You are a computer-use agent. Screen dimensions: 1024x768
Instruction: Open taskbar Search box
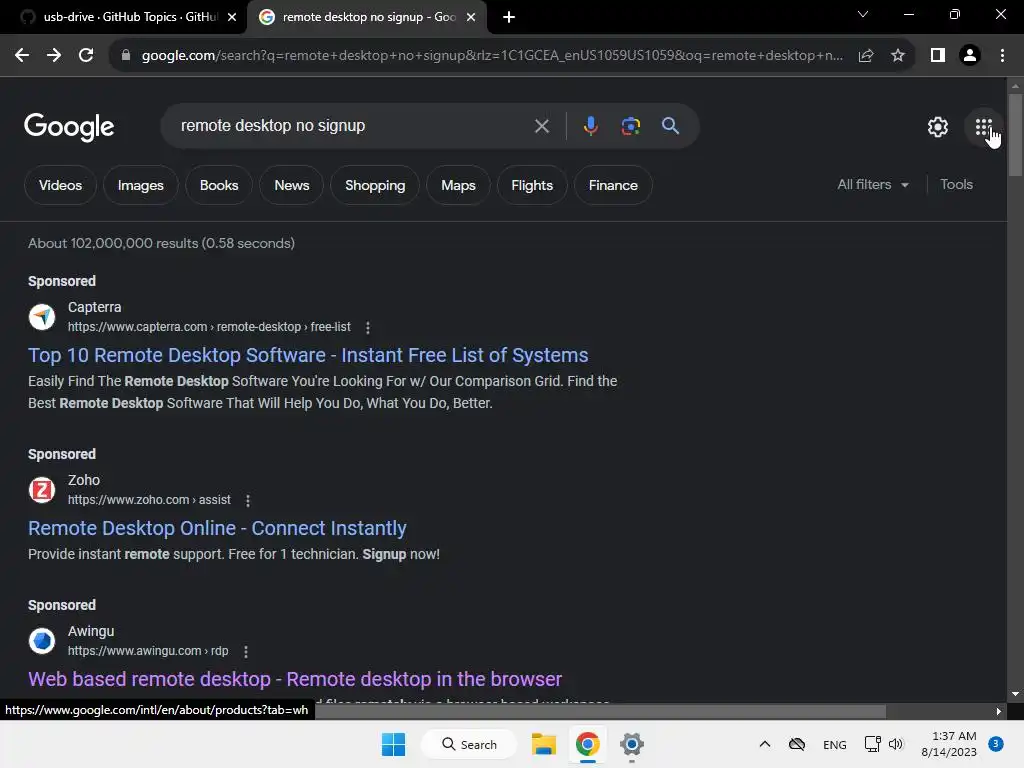coord(469,744)
